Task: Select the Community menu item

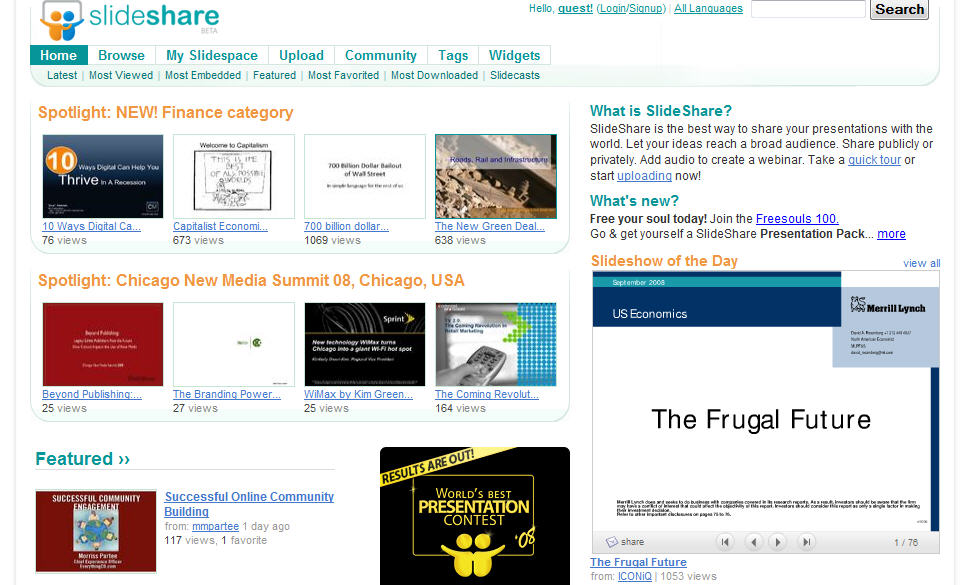Action: 380,55
